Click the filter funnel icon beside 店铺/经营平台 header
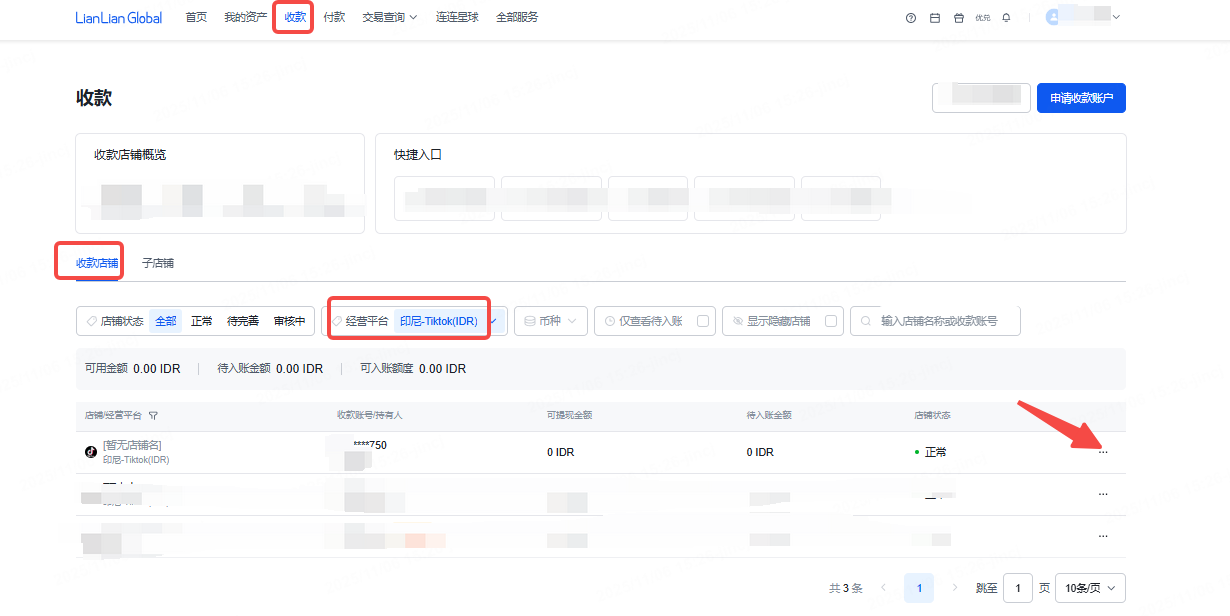Screen dimensions: 1230x616 coord(154,415)
